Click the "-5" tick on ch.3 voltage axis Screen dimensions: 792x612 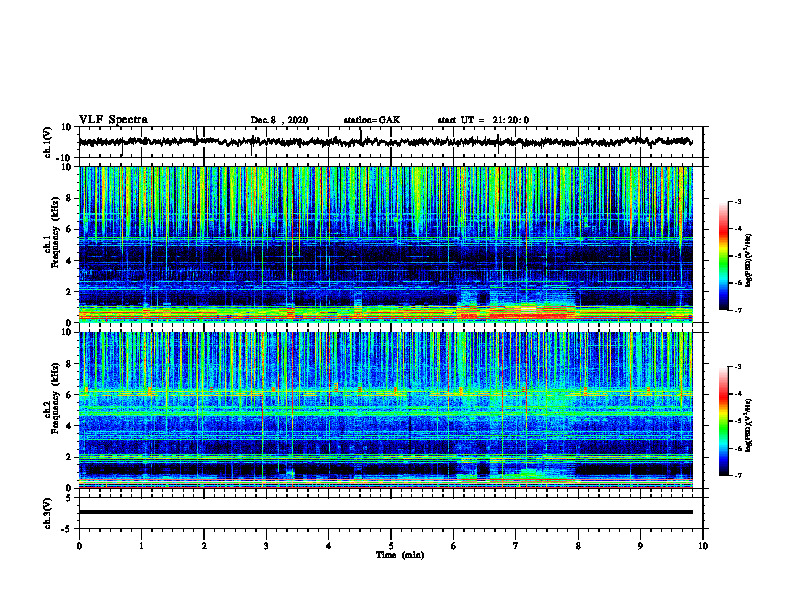coord(67,529)
